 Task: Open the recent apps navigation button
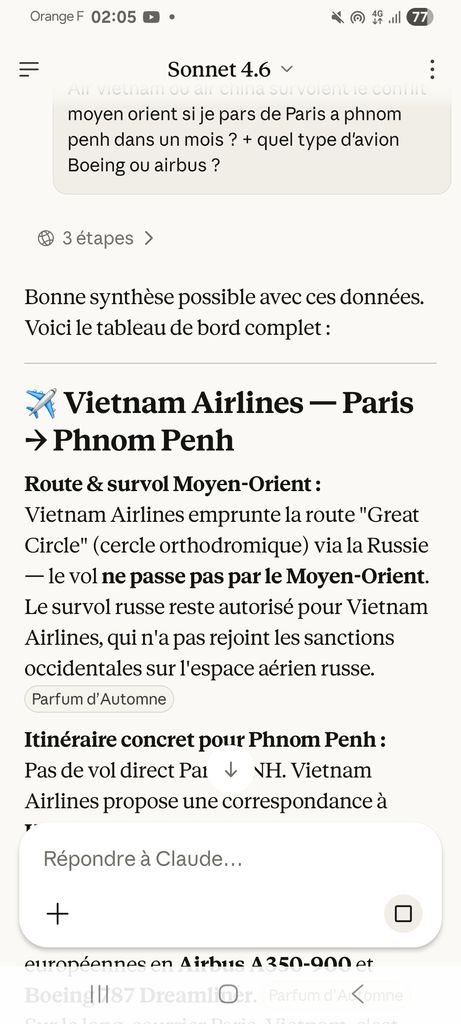coord(99,994)
